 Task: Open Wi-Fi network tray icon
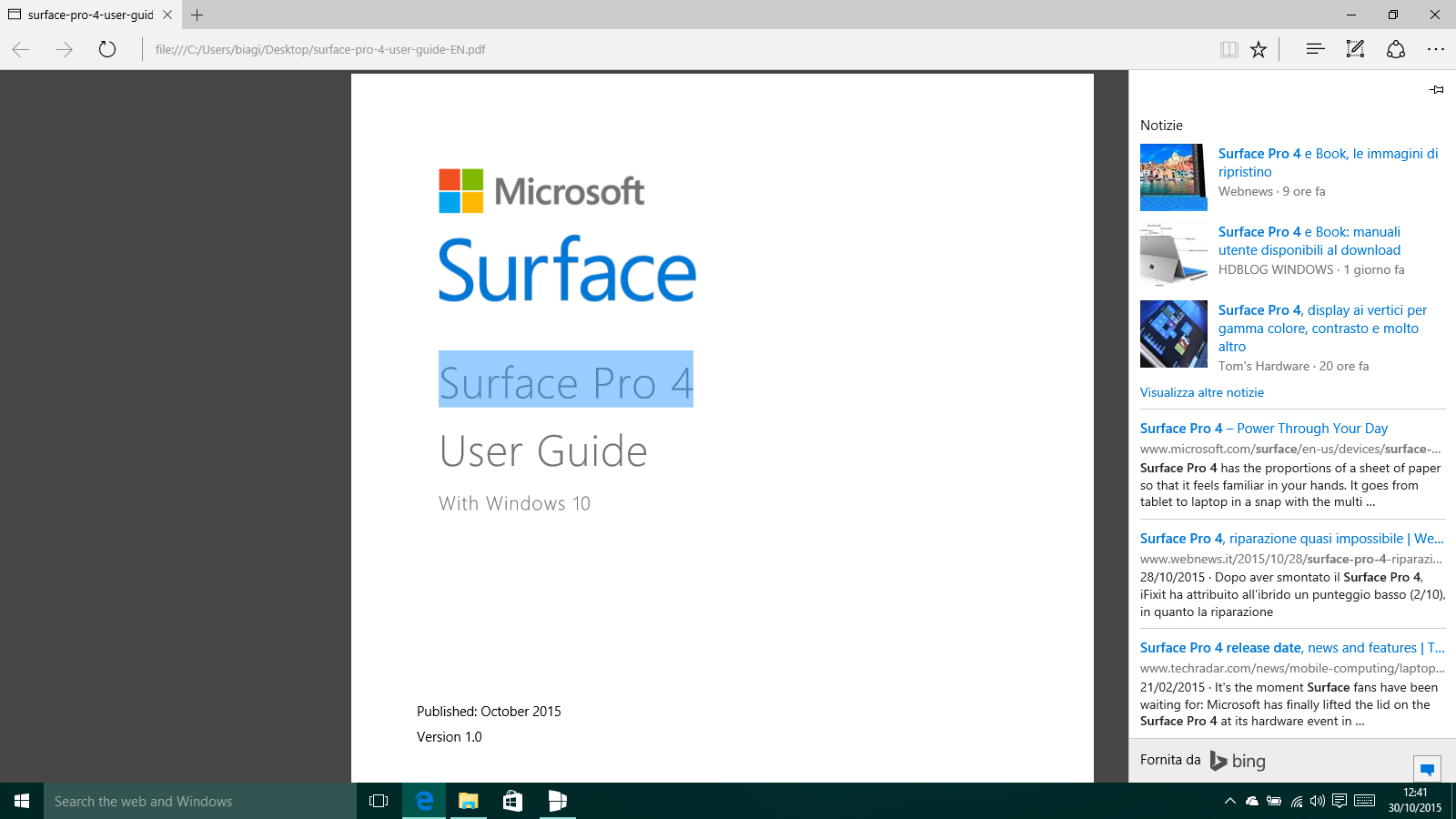click(x=1296, y=801)
